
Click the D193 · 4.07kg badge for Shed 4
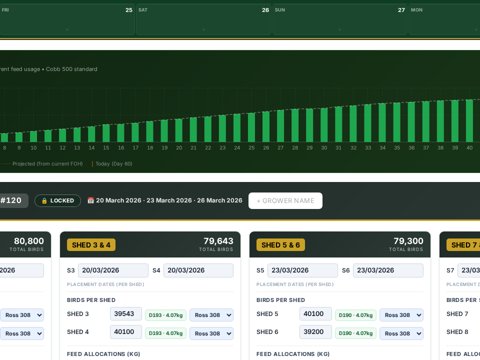click(166, 333)
